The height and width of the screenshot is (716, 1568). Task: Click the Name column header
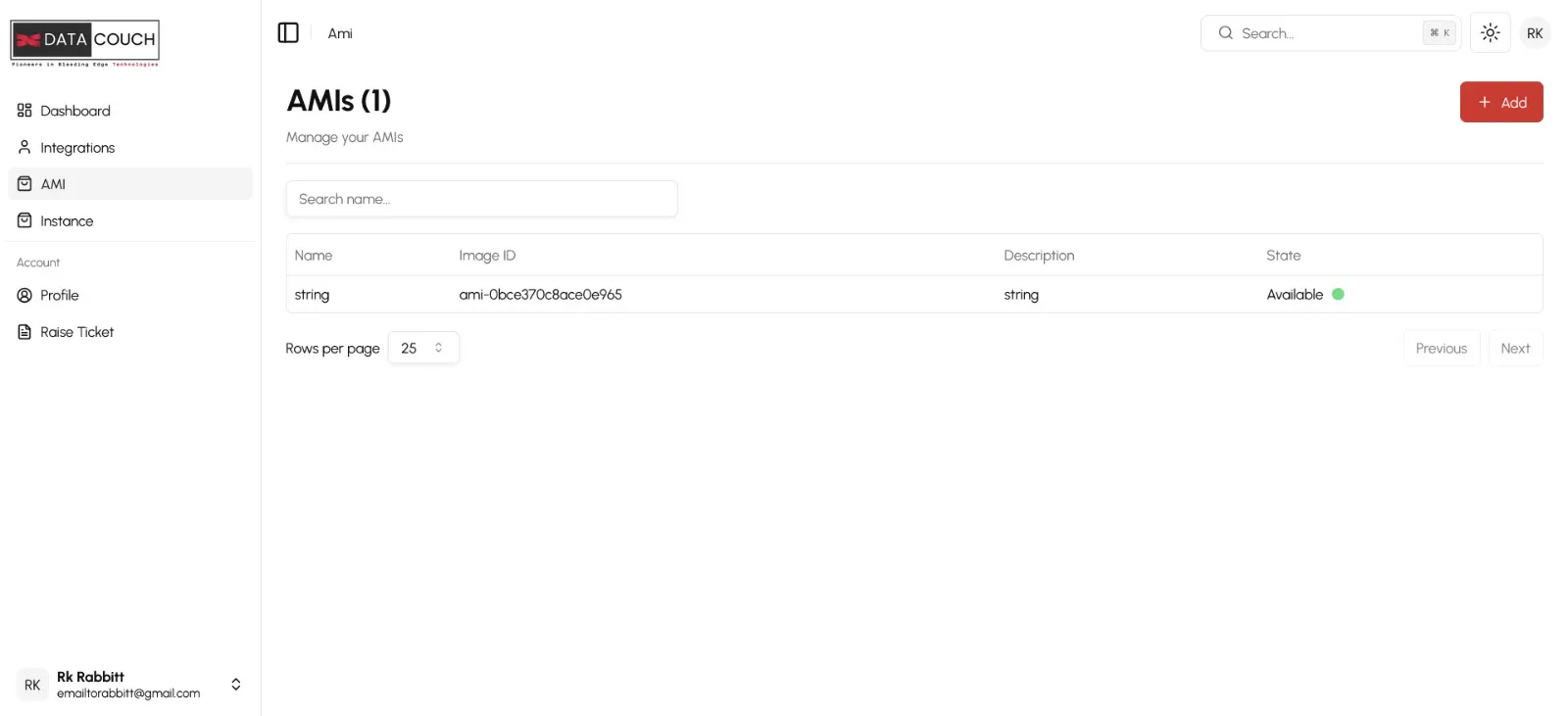[314, 256]
